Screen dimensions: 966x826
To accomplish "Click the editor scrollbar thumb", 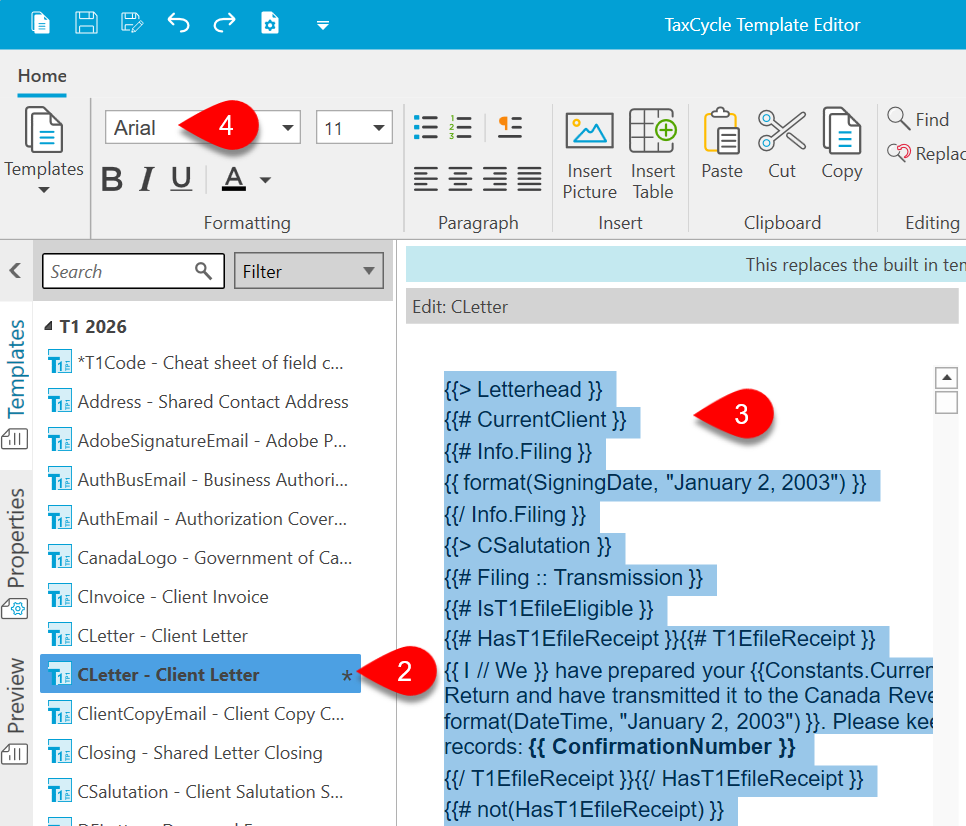I will point(946,403).
